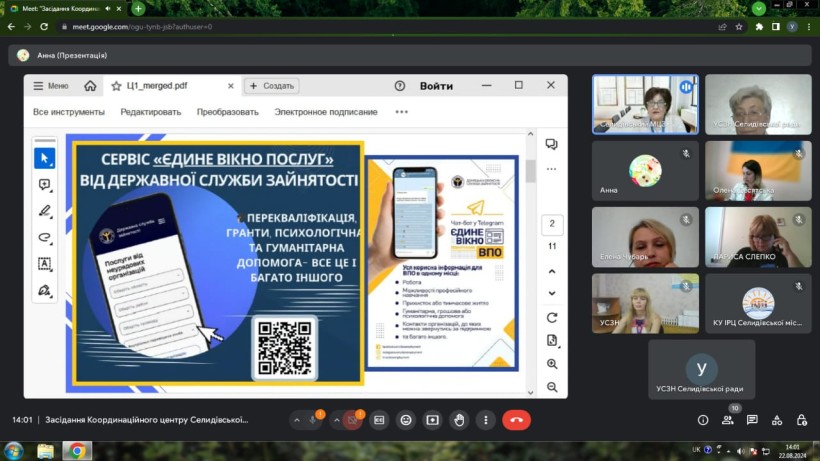The height and width of the screenshot is (461, 820).
Task: Select the arrow selection tool in PDF toolbar
Action: (x=44, y=158)
